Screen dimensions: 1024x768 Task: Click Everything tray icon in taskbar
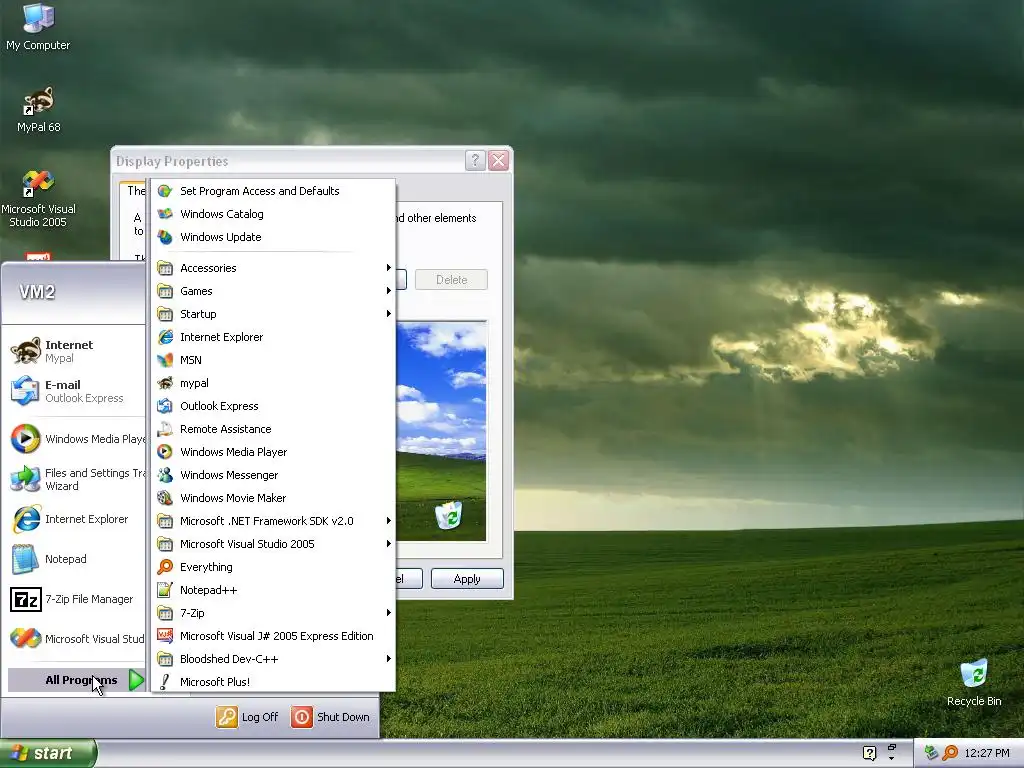950,753
